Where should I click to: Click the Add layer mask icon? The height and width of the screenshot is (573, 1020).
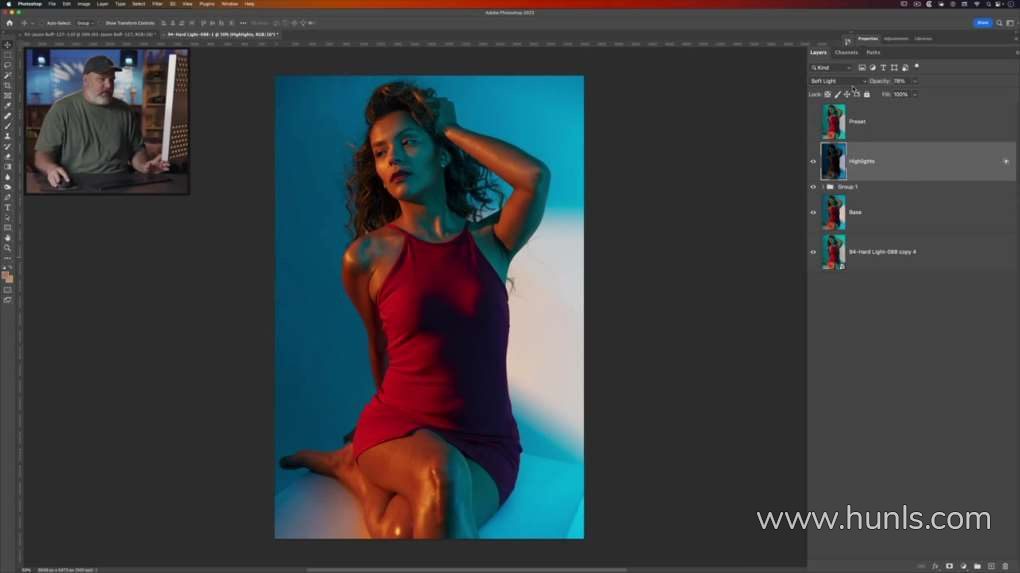(x=949, y=566)
